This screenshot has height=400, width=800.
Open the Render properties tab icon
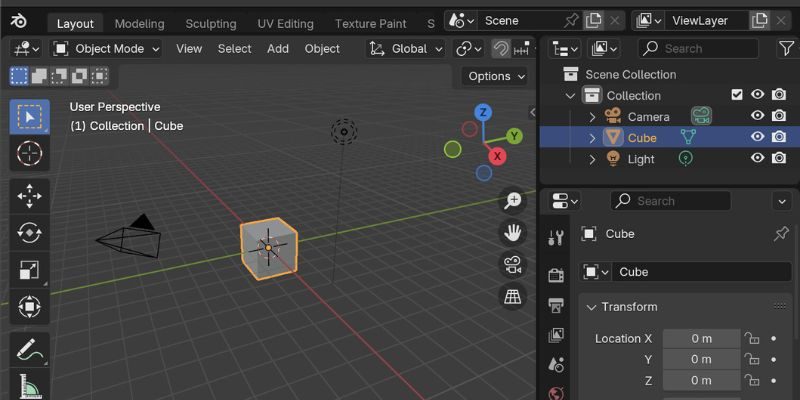click(x=556, y=276)
